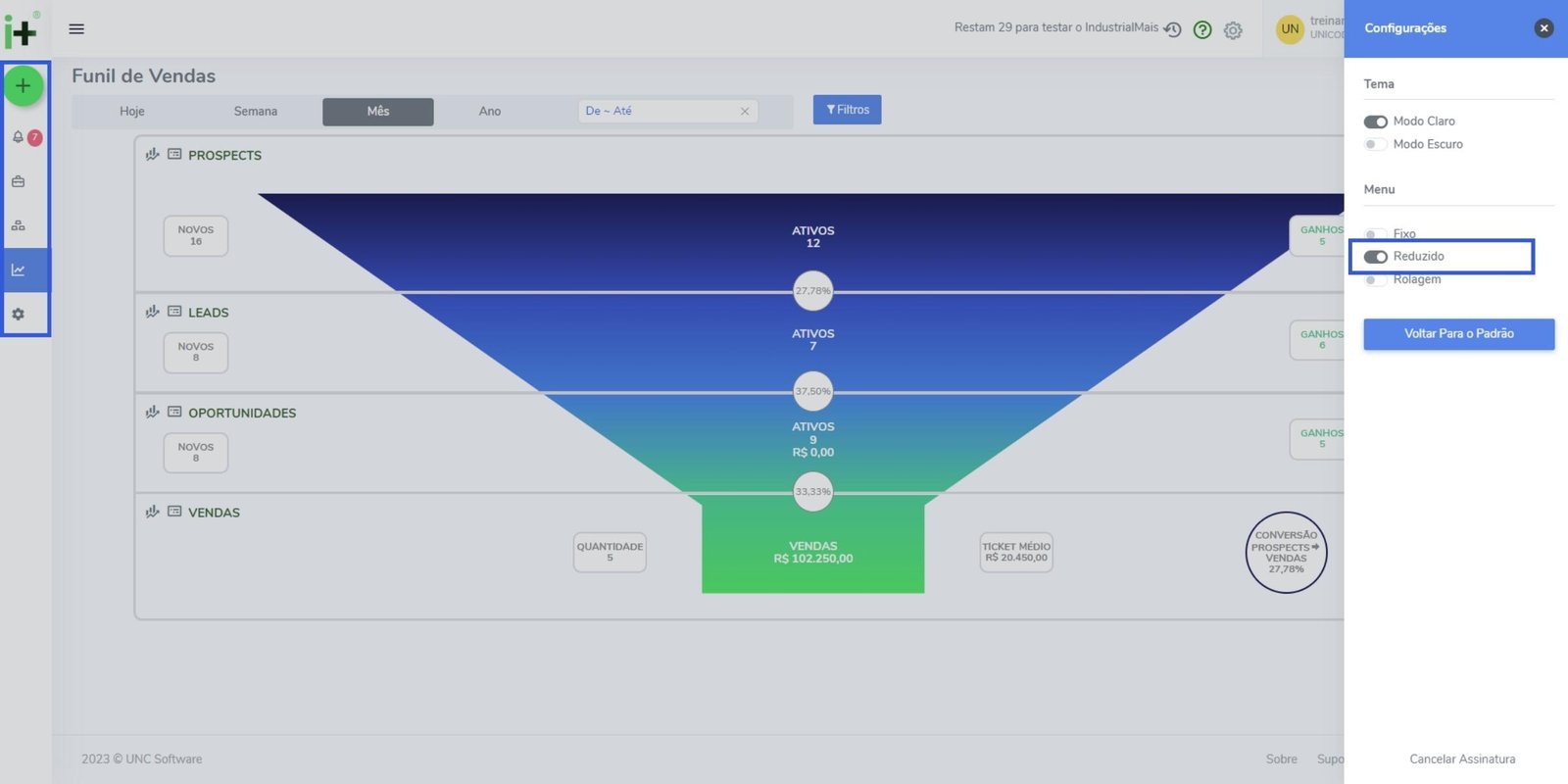Open notifications bell in sidebar

(19, 137)
